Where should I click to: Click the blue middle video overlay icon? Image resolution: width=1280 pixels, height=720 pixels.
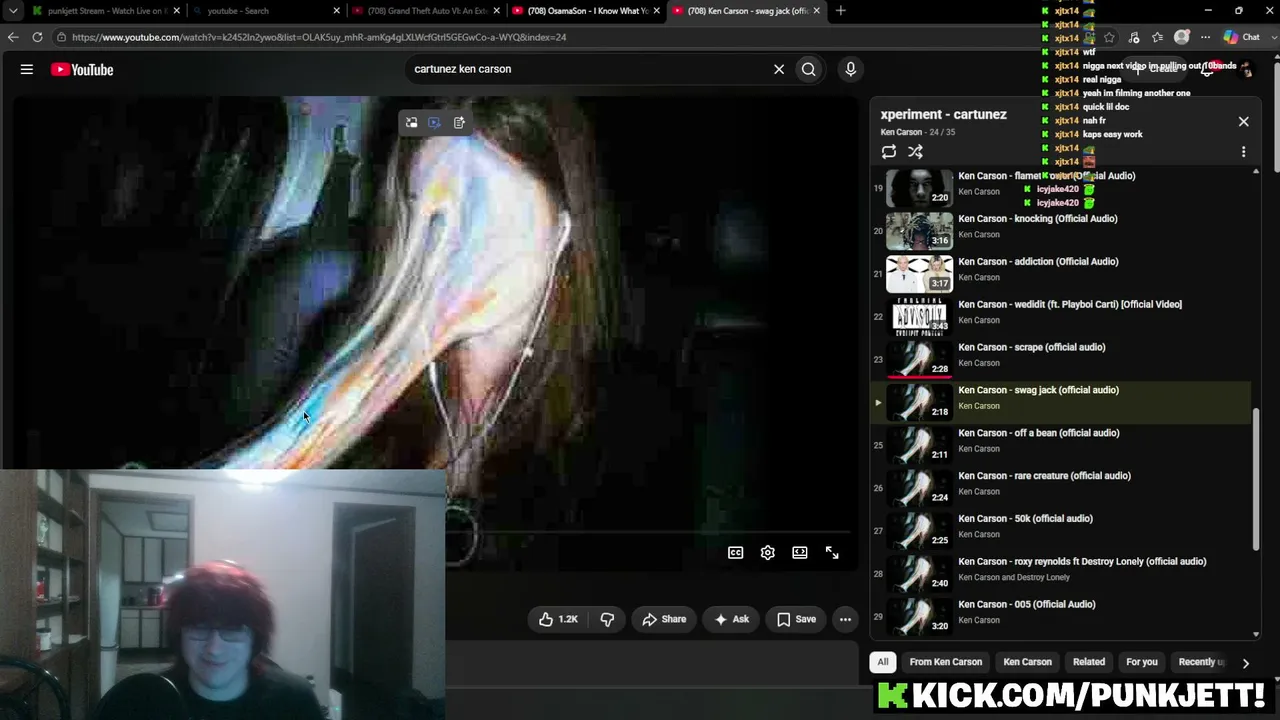(434, 122)
